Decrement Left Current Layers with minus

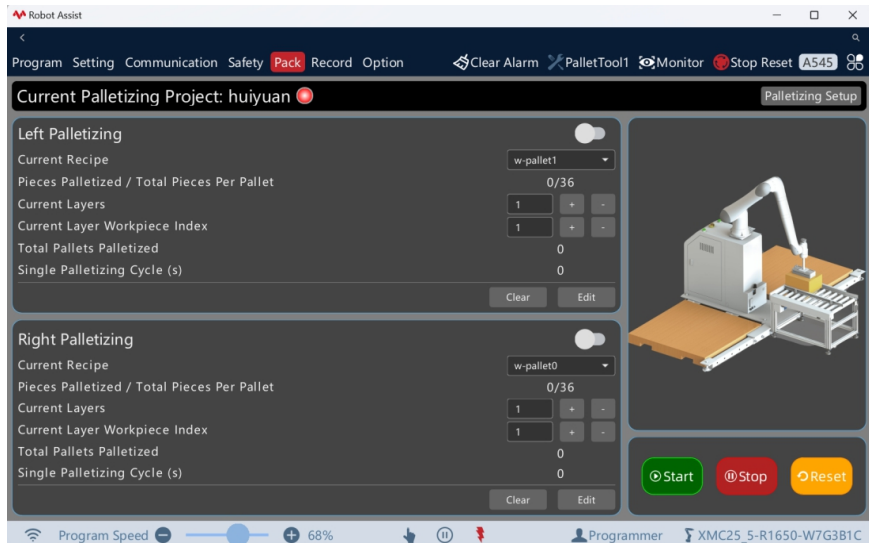point(603,204)
